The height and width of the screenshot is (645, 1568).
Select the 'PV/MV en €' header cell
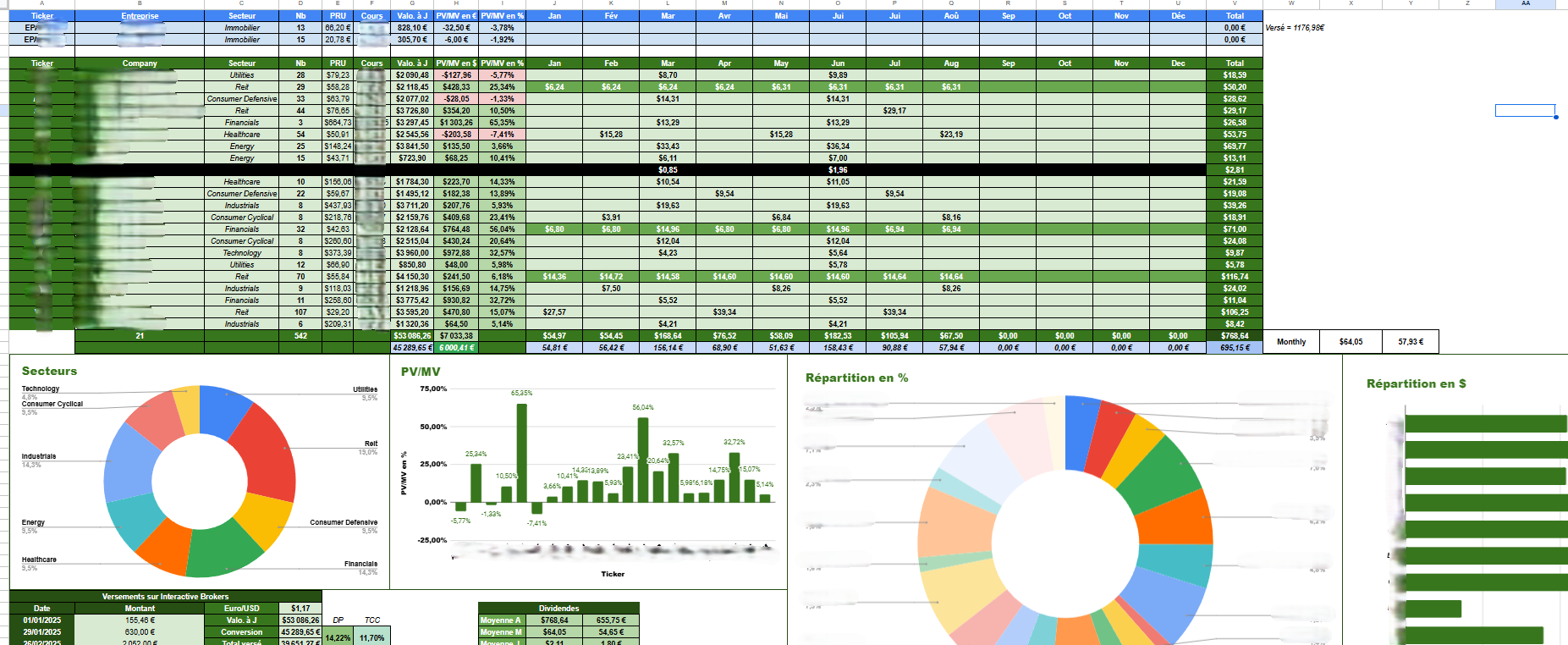click(x=456, y=16)
